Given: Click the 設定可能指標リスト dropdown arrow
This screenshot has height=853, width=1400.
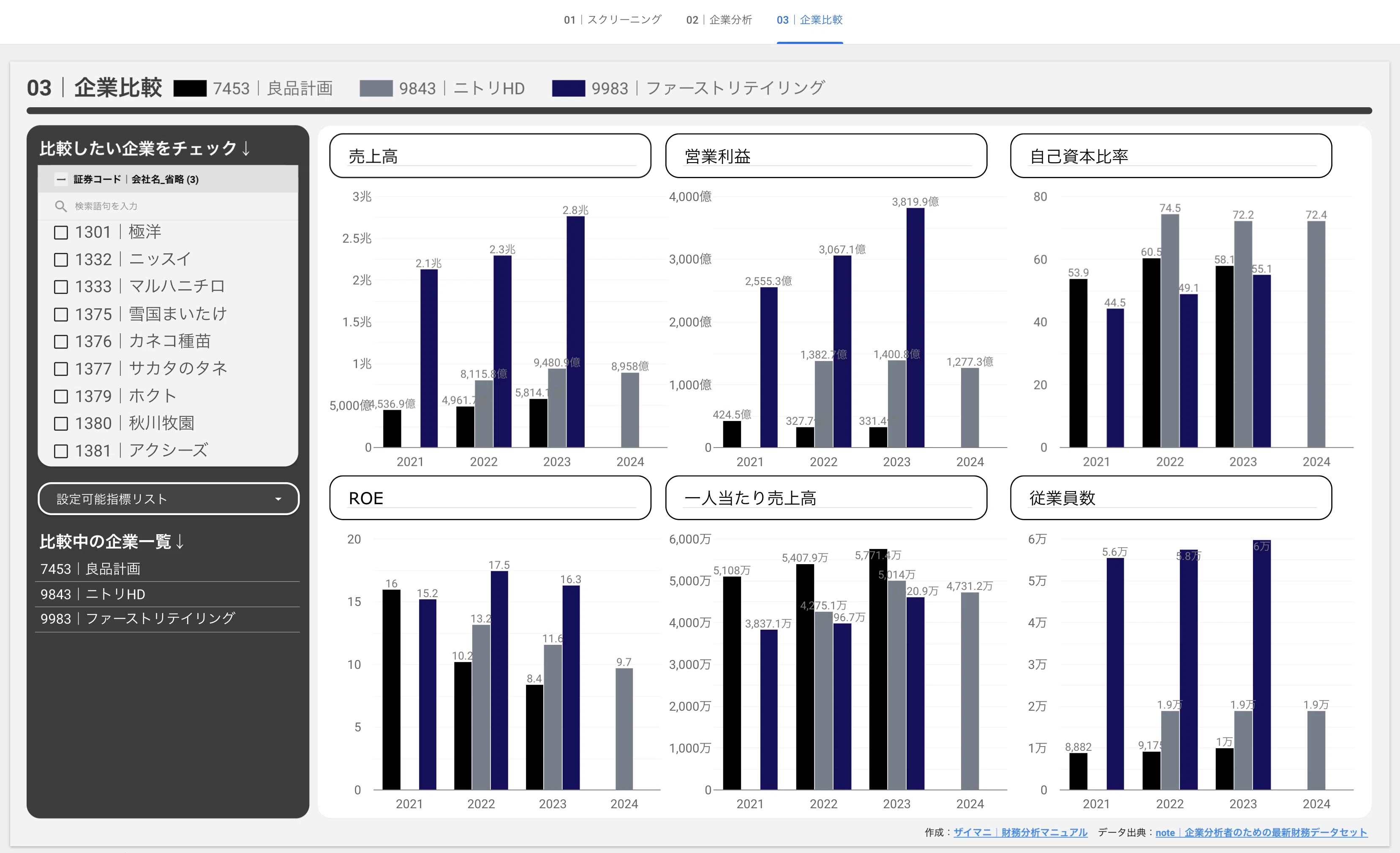Looking at the screenshot, I should pyautogui.click(x=278, y=499).
